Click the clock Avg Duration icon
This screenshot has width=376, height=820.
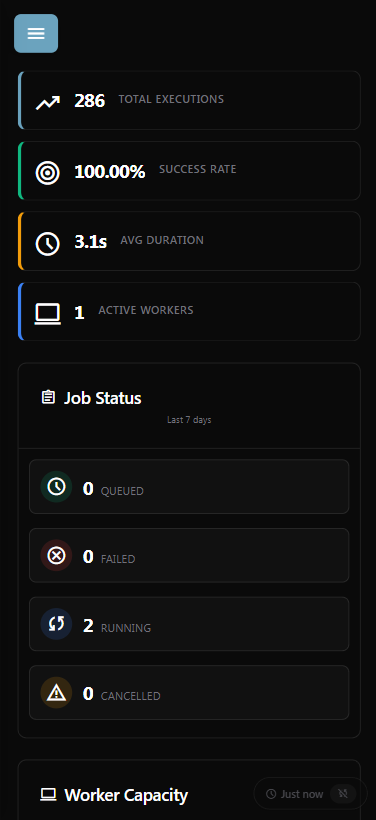point(48,244)
